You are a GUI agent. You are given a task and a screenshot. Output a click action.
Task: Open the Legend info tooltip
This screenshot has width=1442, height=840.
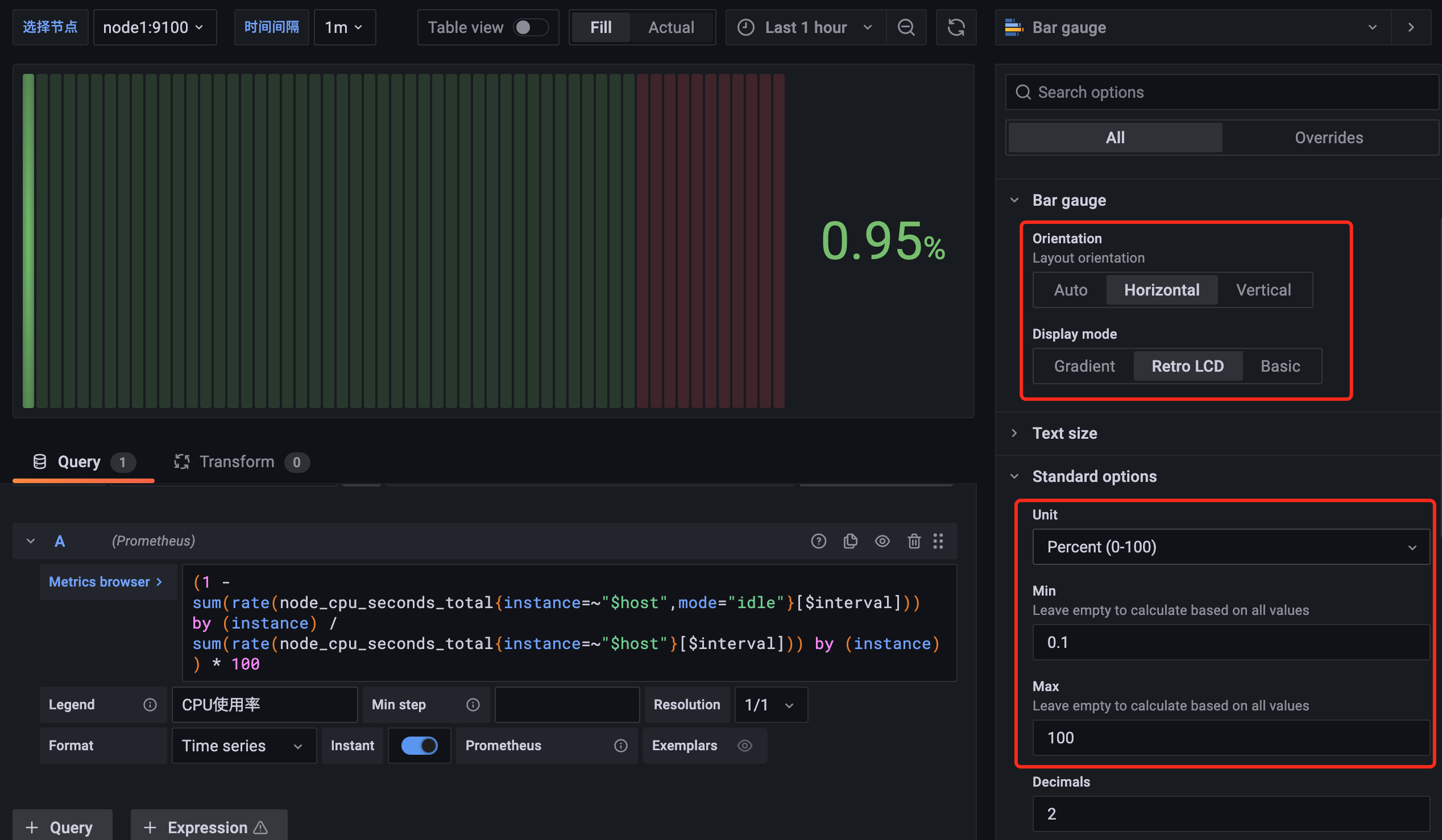150,705
